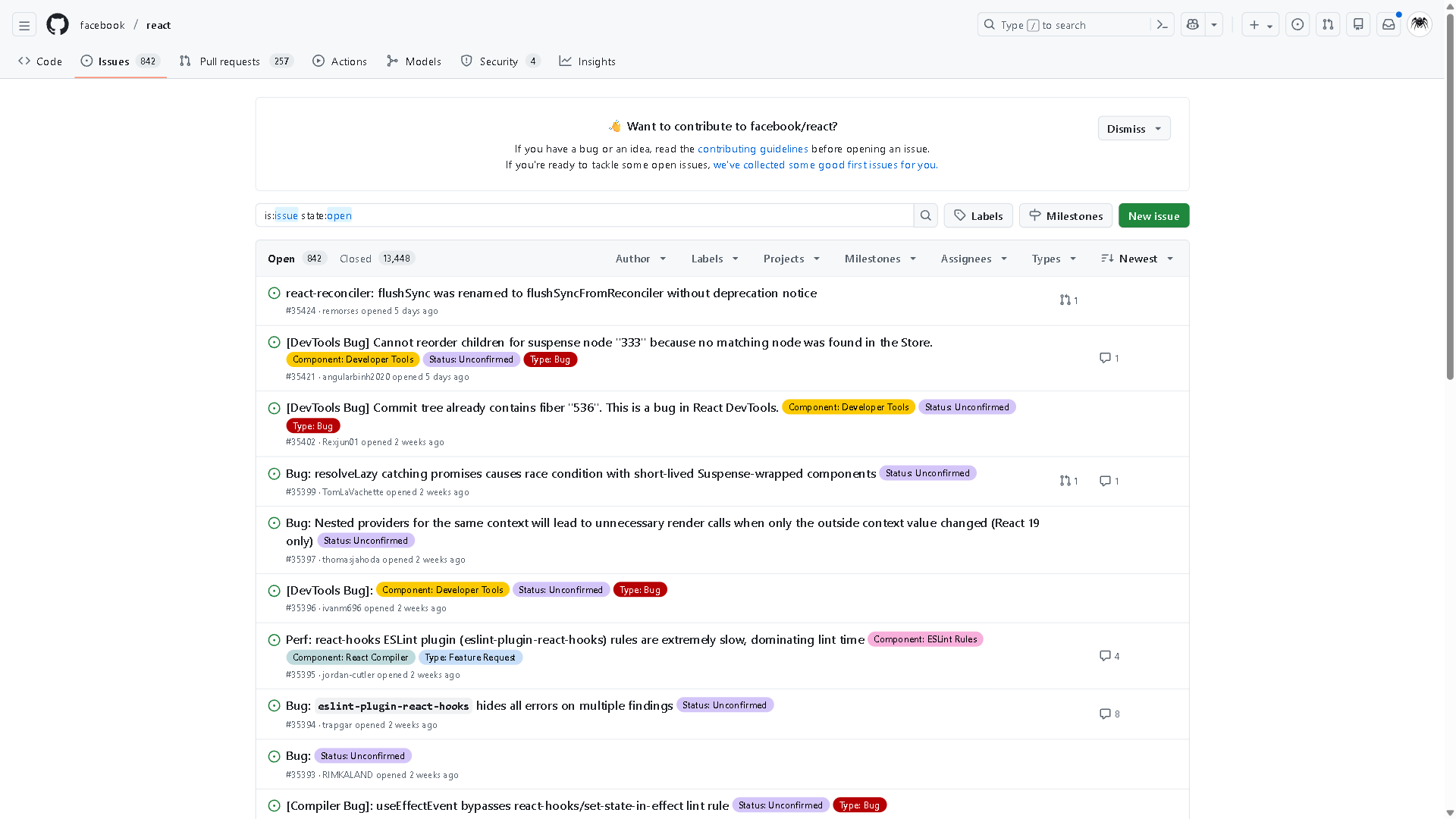Open the notifications inbox icon
The image size is (1456, 819).
point(1389,25)
